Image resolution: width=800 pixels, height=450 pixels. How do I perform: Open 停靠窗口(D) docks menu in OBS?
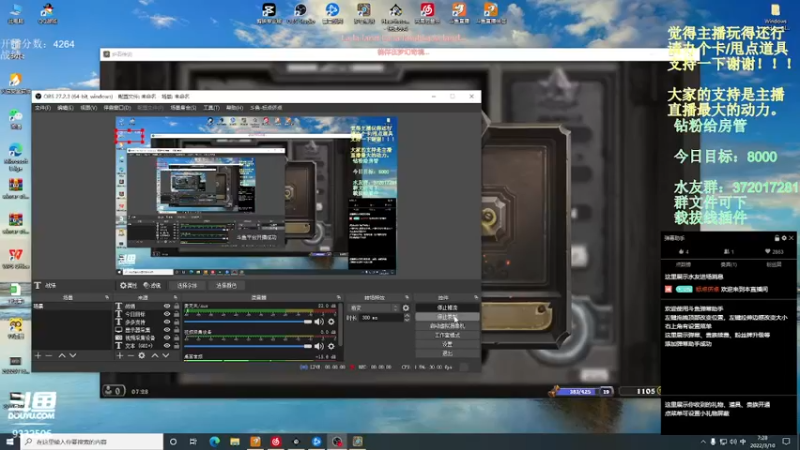tap(117, 108)
